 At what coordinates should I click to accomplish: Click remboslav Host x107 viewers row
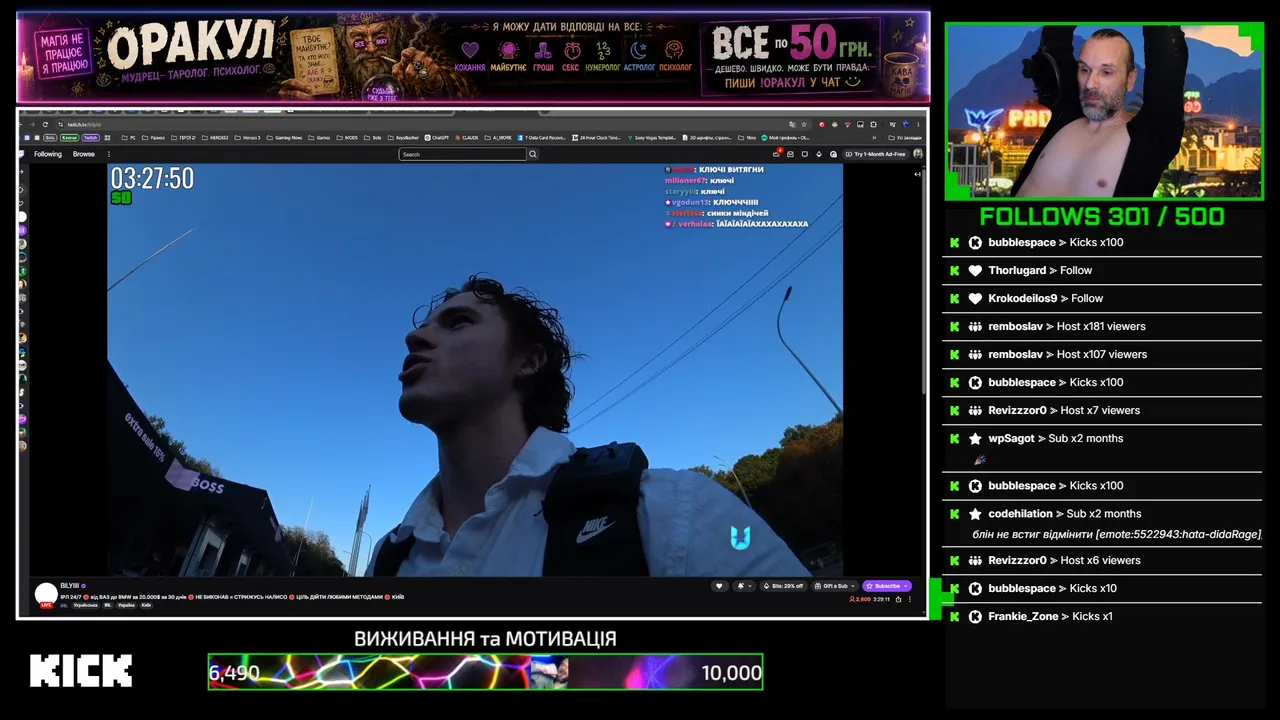(1102, 354)
